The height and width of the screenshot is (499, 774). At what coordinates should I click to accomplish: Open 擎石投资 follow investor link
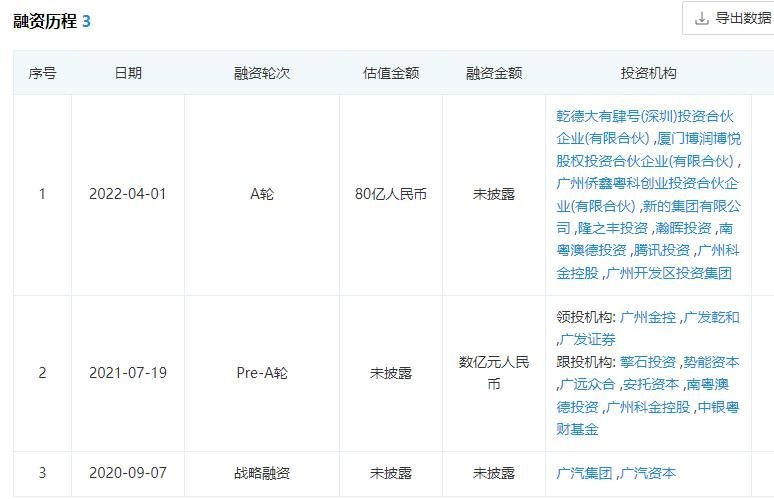click(x=648, y=362)
